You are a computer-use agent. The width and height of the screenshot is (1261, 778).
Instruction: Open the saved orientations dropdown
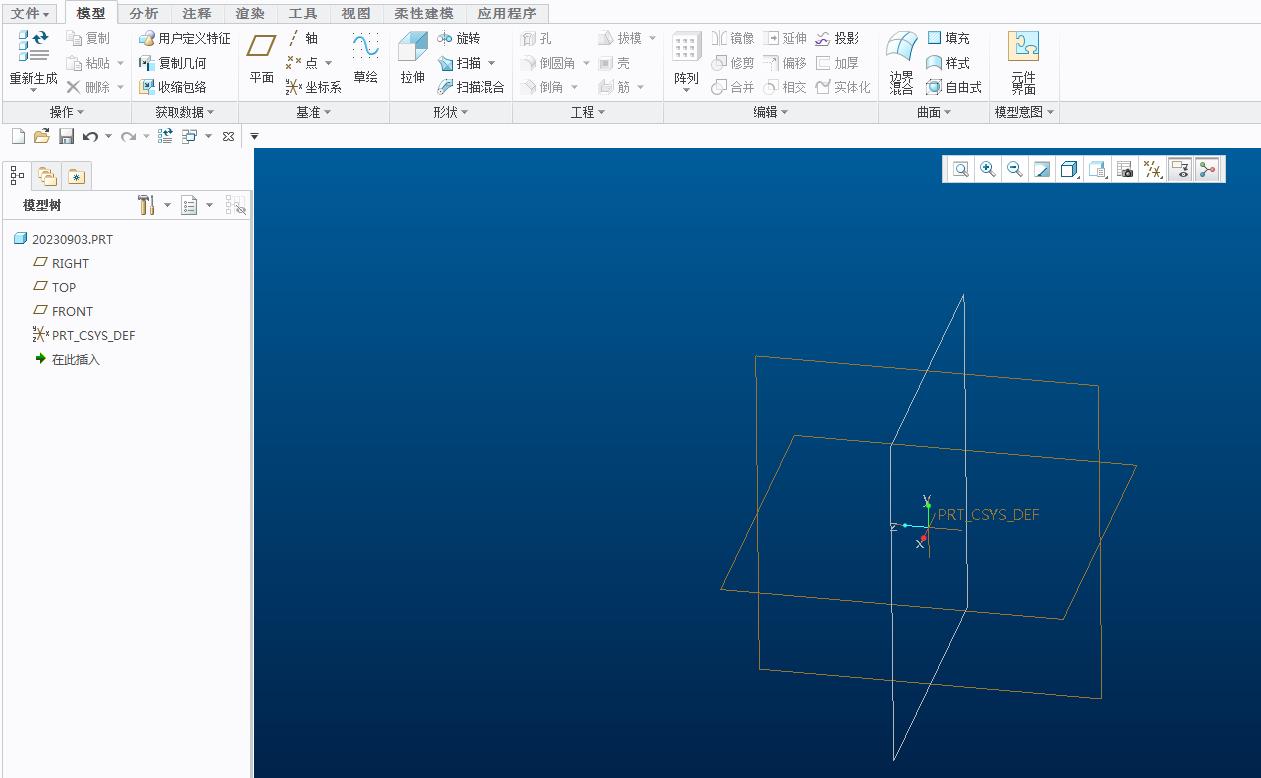[1097, 170]
